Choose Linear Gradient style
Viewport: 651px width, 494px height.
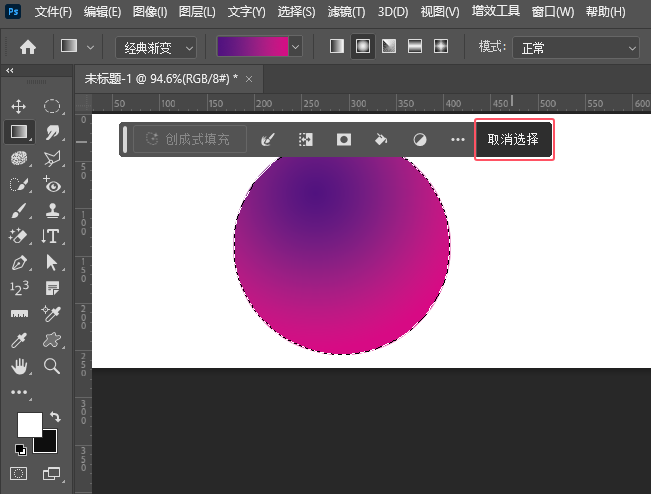point(337,46)
